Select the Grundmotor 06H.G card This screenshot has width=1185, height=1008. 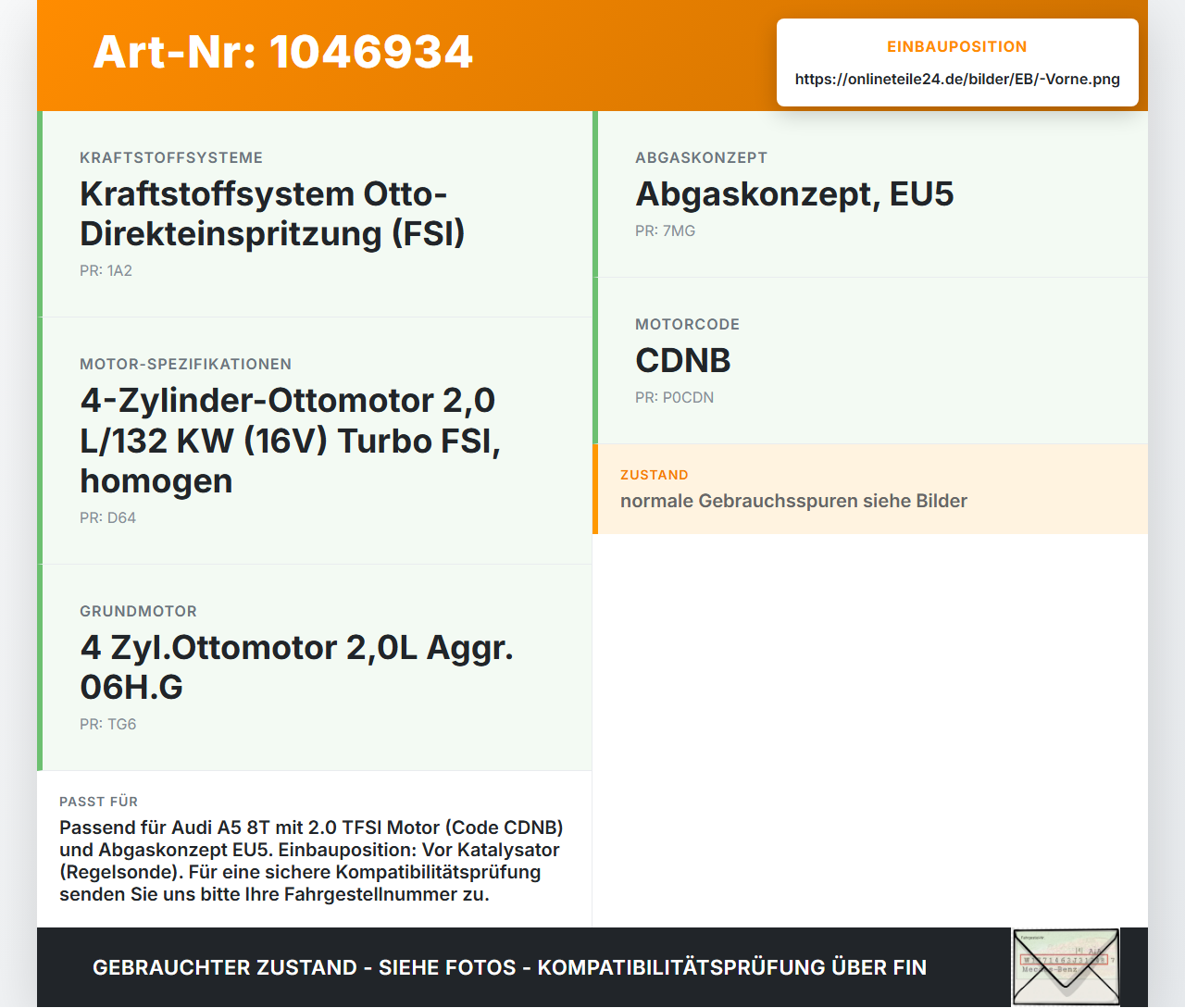[x=315, y=667]
